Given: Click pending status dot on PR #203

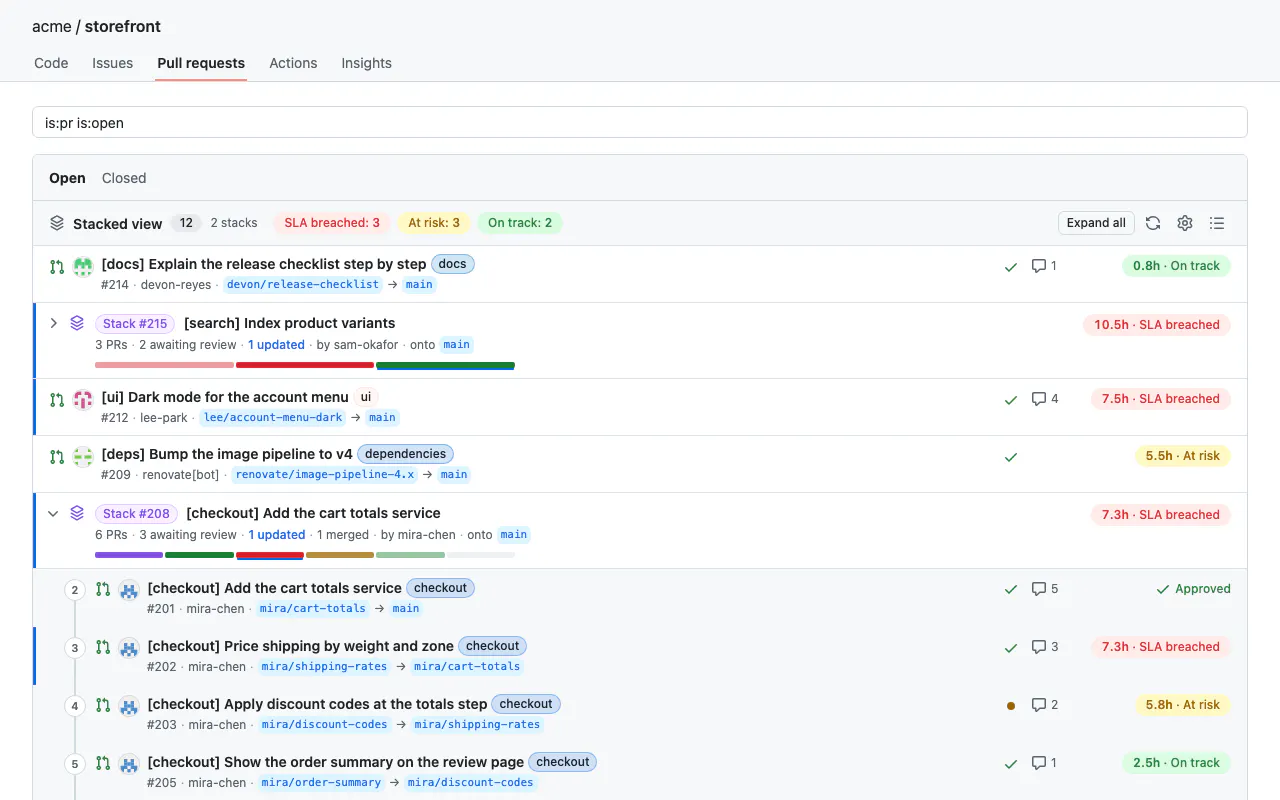Looking at the screenshot, I should point(1011,705).
